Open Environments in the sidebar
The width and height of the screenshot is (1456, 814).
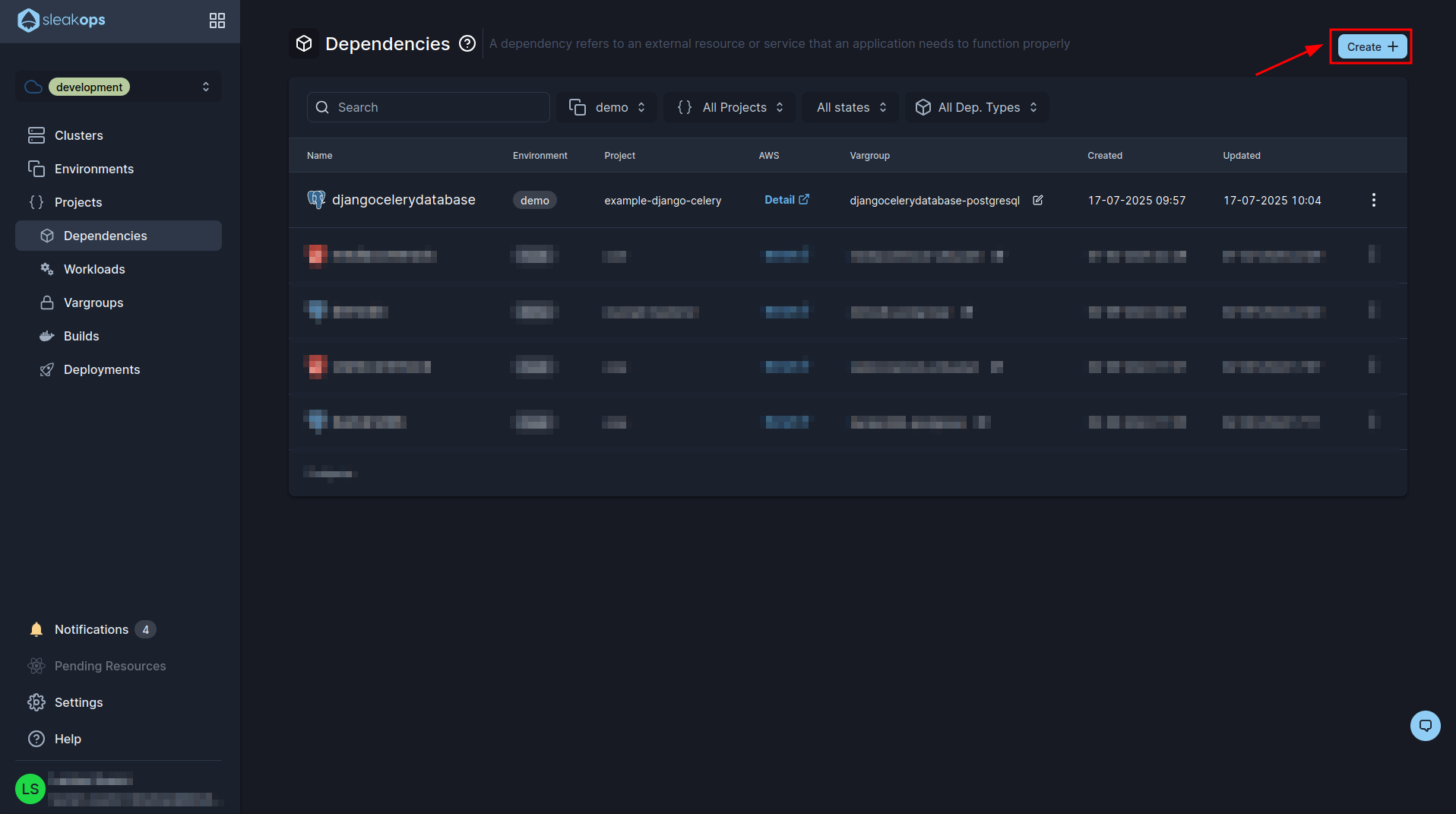pyautogui.click(x=119, y=169)
